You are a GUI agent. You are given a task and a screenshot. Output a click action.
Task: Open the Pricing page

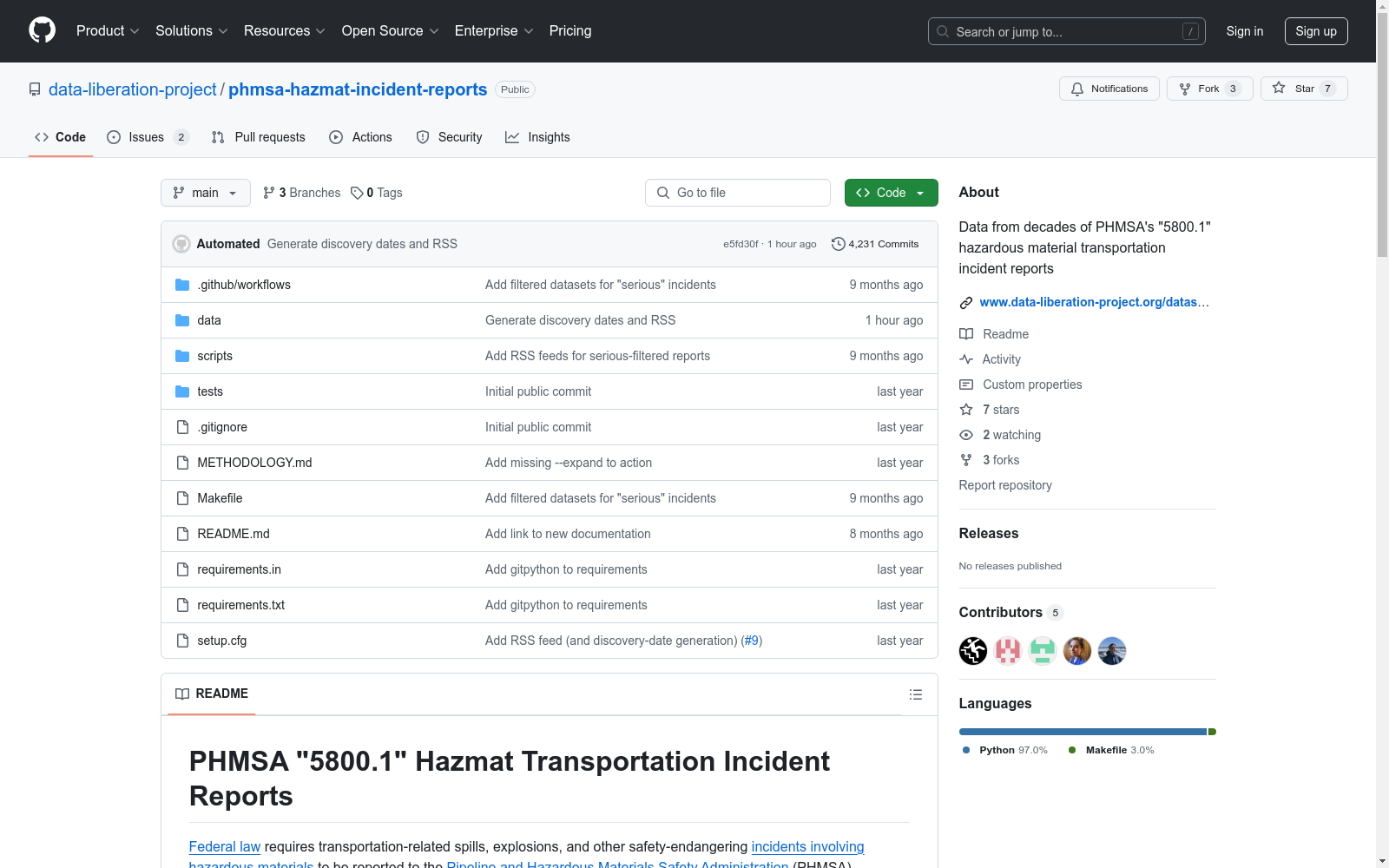point(570,30)
